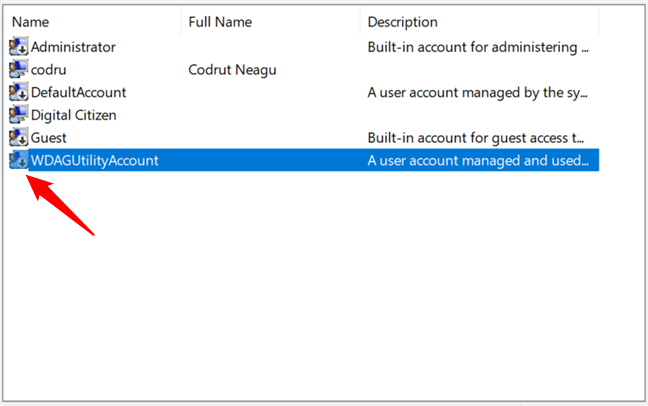This screenshot has width=648, height=406.
Task: Select the Digital Citizen account icon
Action: coord(18,115)
